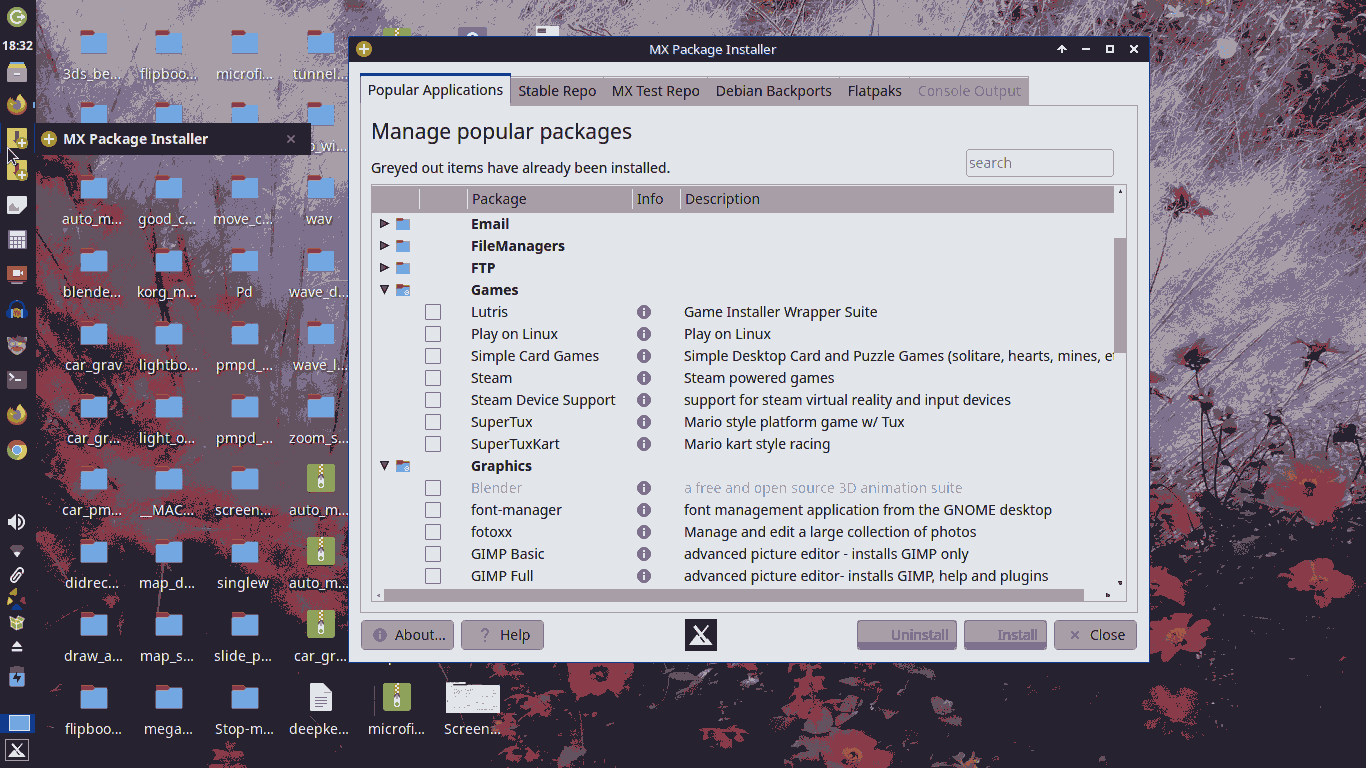Select the GIMP Basic row text
Image resolution: width=1366 pixels, height=768 pixels.
pos(508,554)
